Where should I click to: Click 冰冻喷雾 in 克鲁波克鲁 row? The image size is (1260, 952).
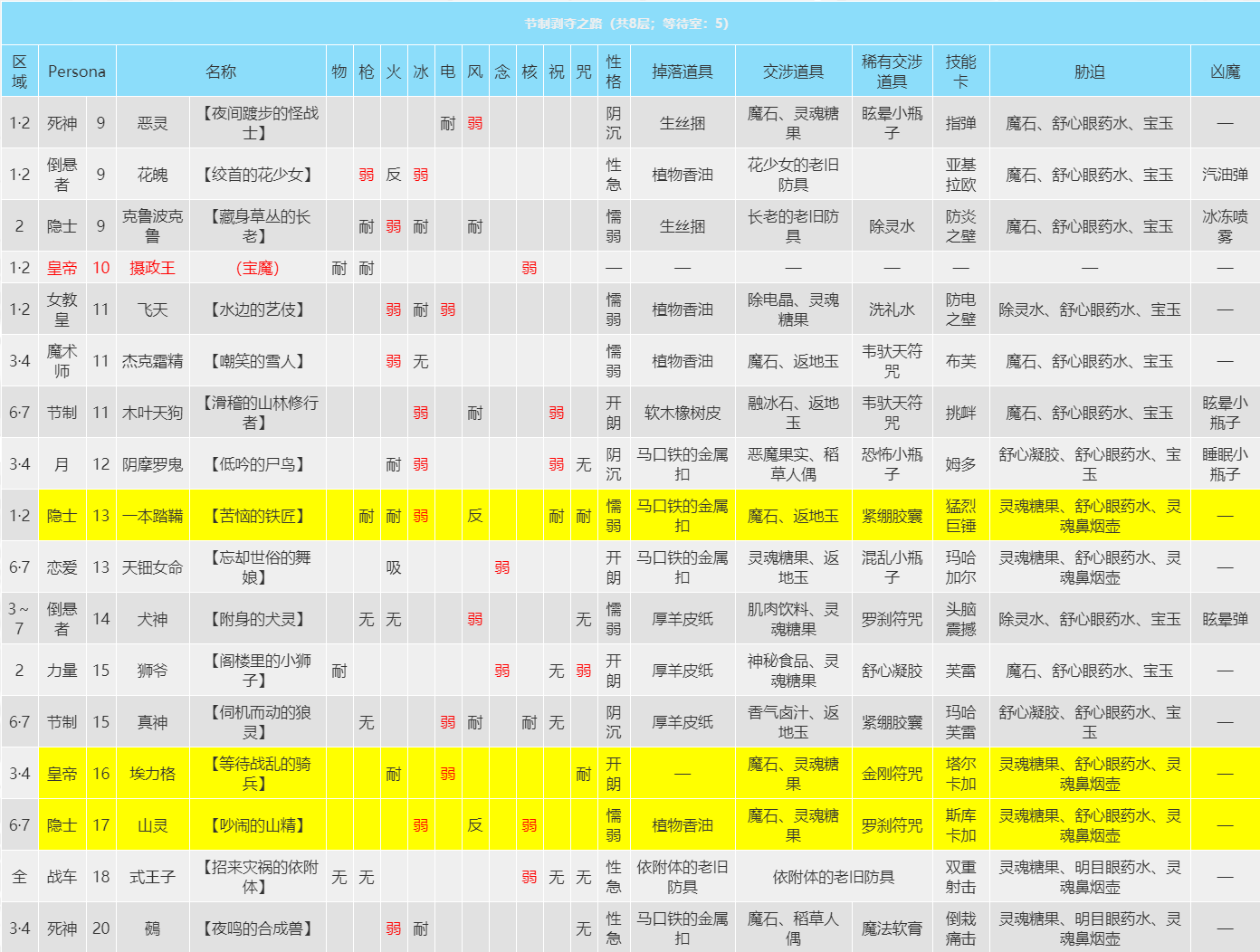(1226, 226)
